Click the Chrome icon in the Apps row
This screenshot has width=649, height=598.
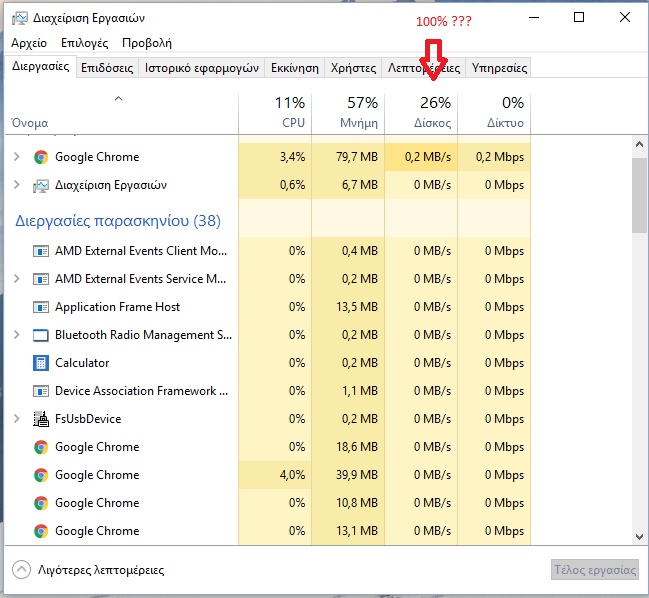[41, 157]
